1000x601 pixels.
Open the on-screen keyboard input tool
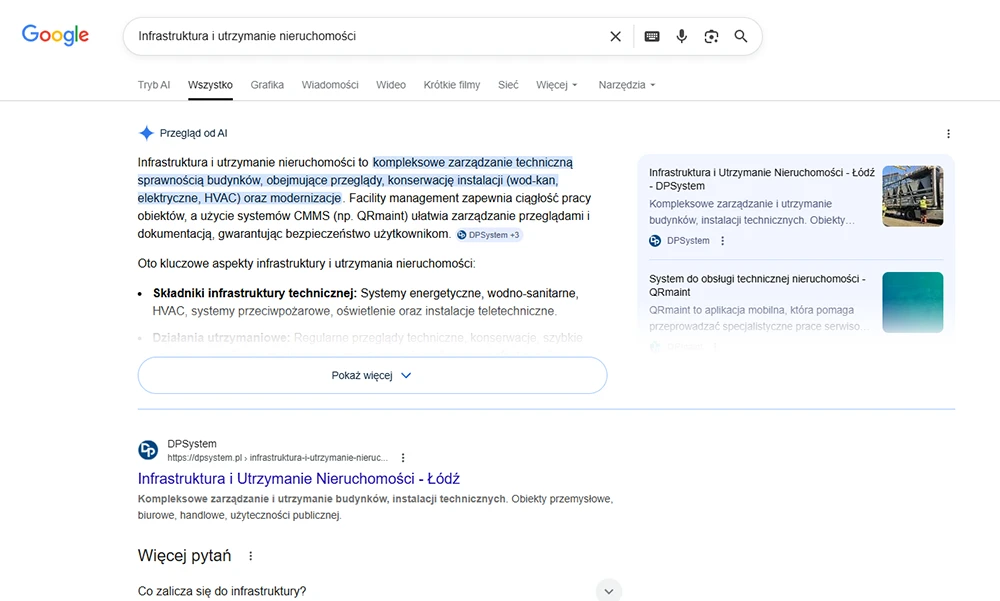[x=652, y=36]
